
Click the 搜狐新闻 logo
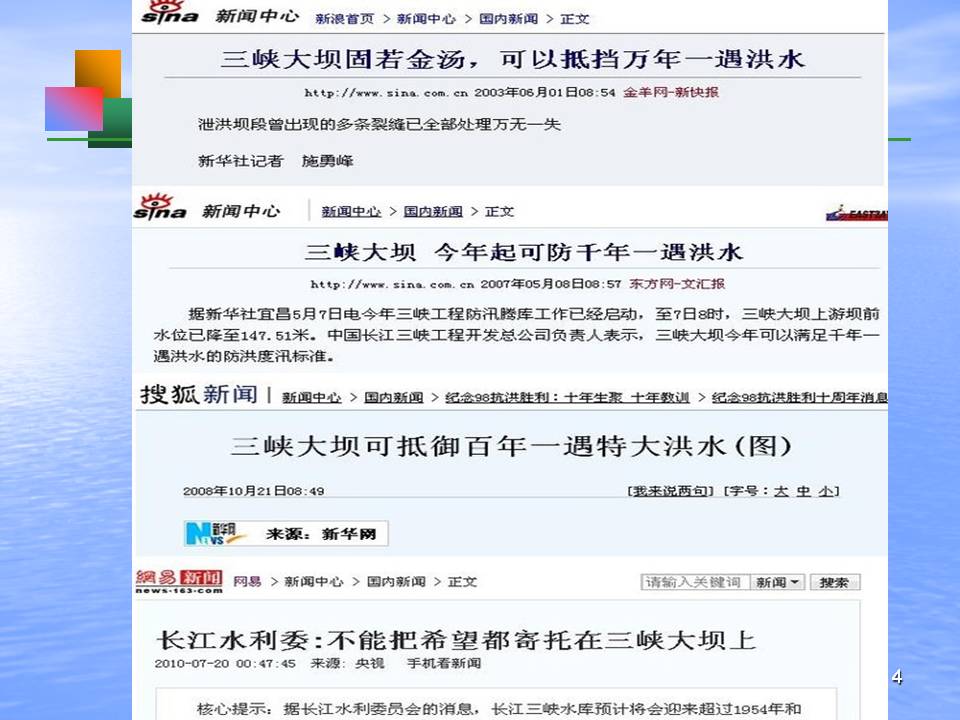pos(199,394)
